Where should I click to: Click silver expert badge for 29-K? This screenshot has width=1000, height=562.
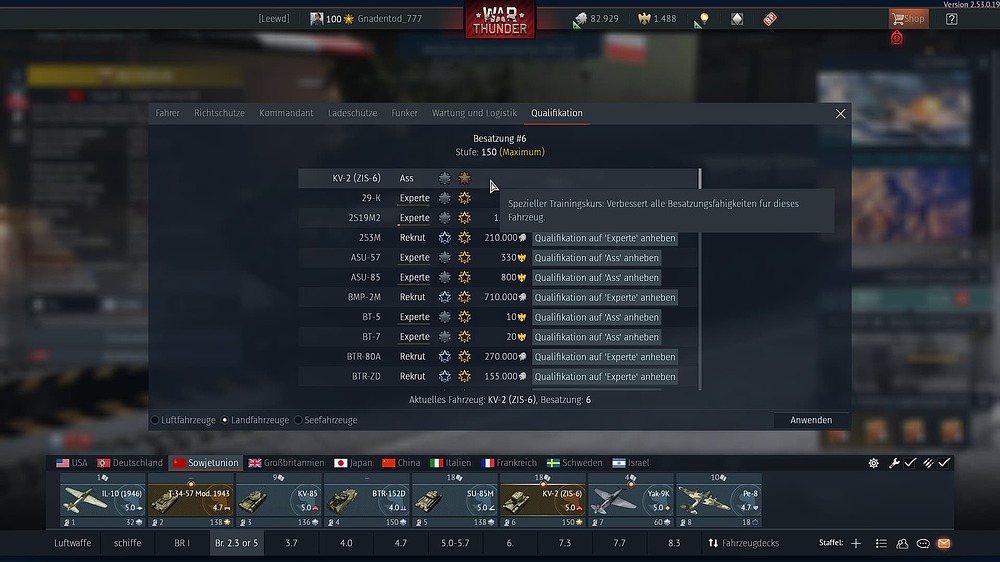[445, 198]
